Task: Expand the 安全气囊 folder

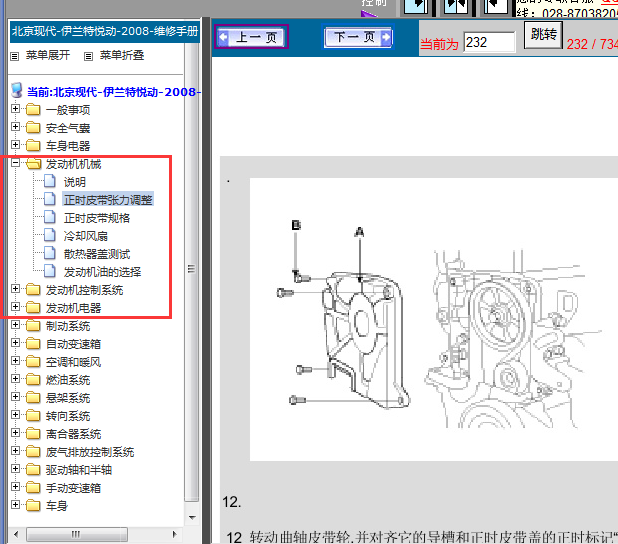Action: coord(15,127)
